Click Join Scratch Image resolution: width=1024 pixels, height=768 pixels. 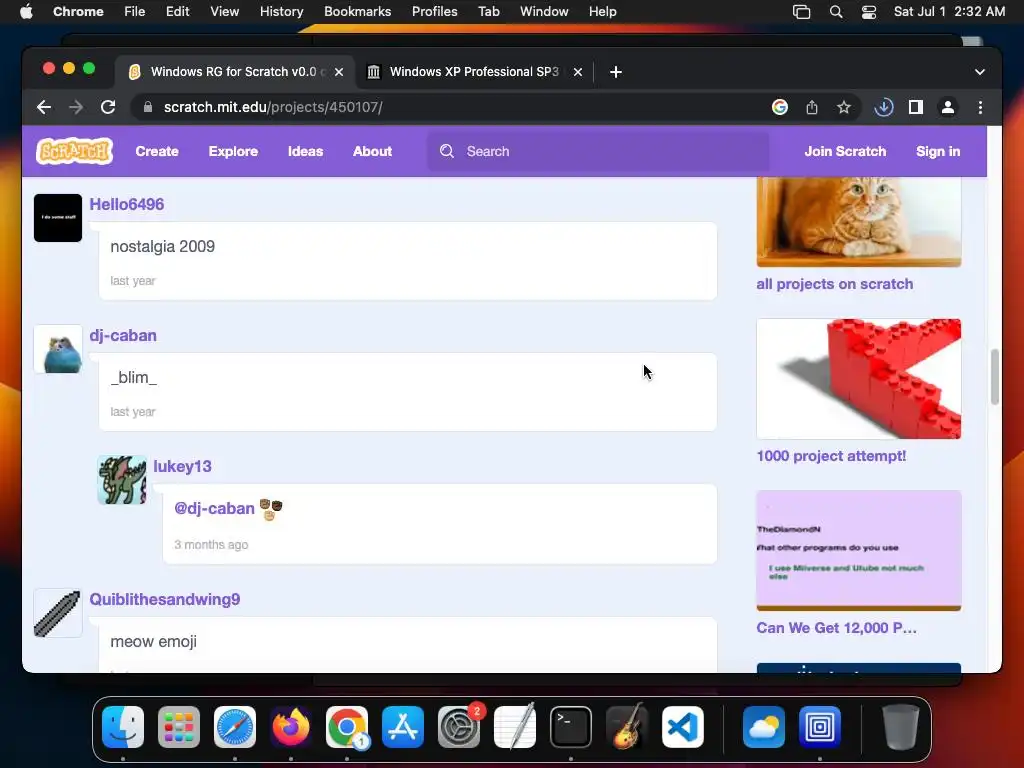[845, 151]
